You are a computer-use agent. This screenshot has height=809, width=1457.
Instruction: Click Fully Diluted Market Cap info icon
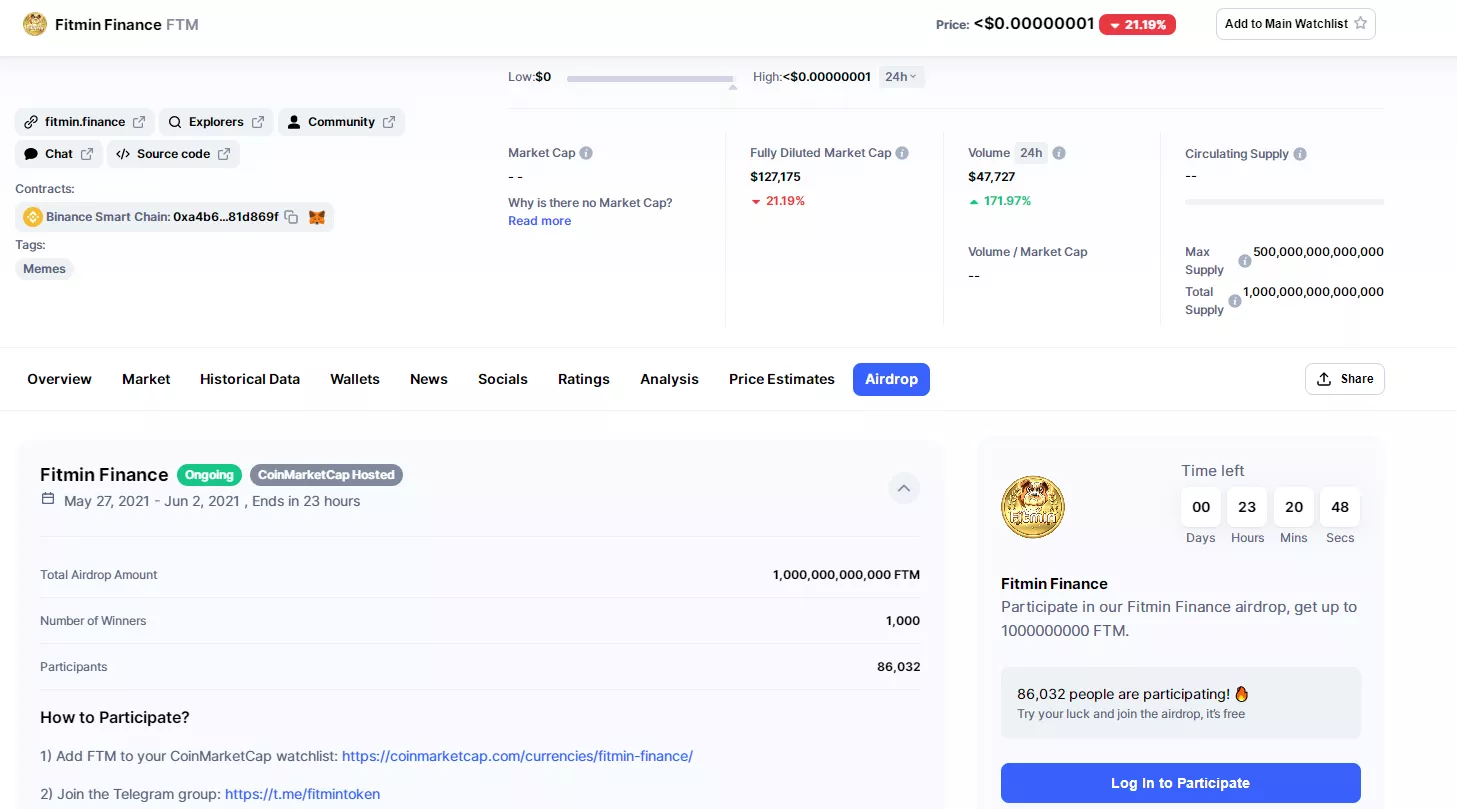(x=902, y=153)
